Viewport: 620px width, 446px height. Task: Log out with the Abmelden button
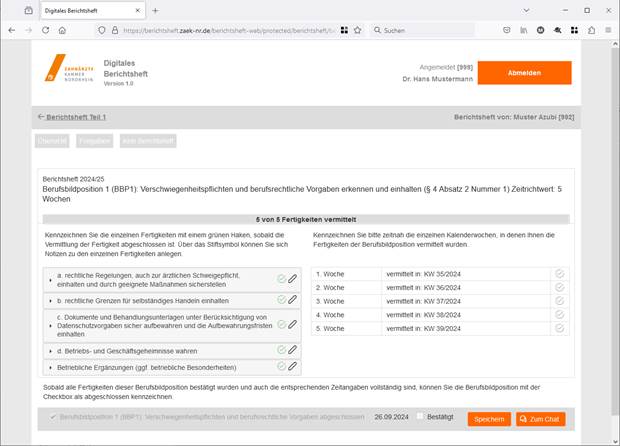pyautogui.click(x=524, y=73)
